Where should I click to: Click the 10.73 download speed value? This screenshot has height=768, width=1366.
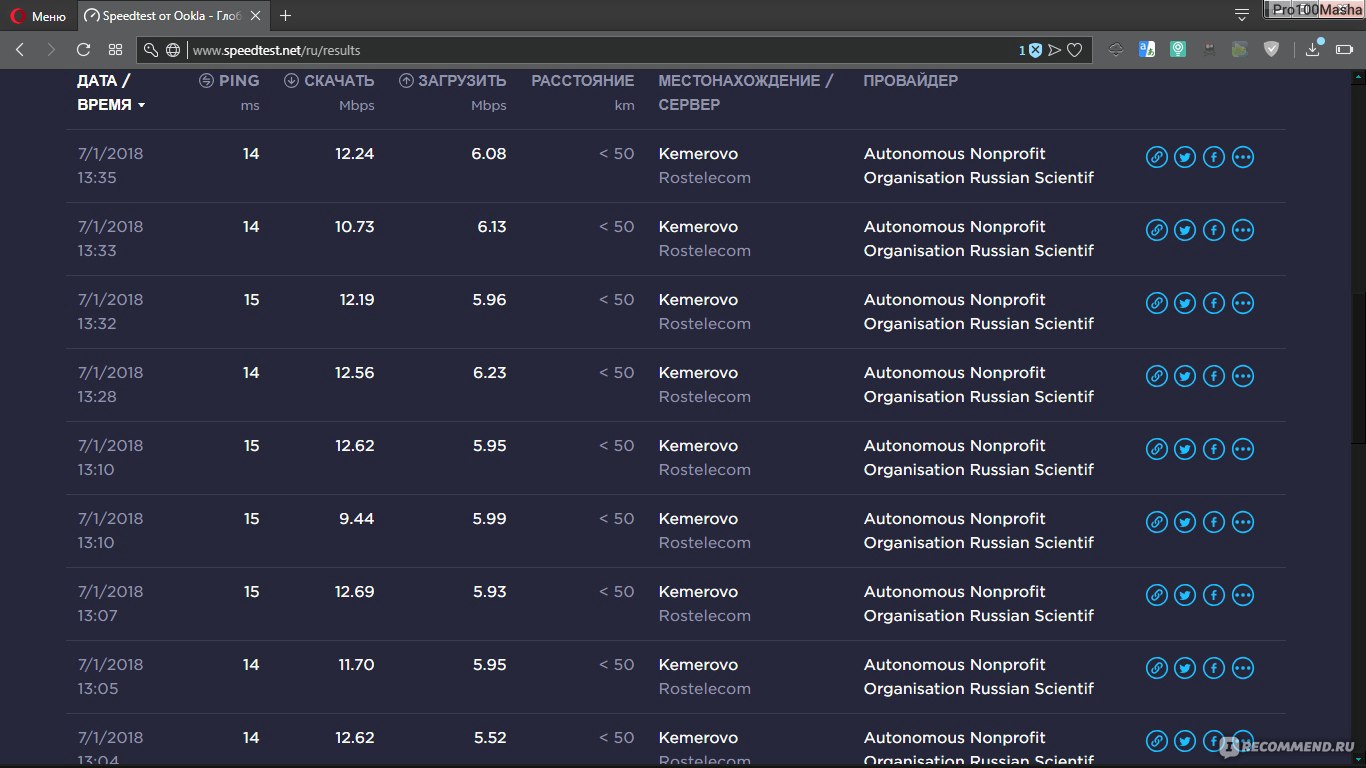click(x=355, y=227)
